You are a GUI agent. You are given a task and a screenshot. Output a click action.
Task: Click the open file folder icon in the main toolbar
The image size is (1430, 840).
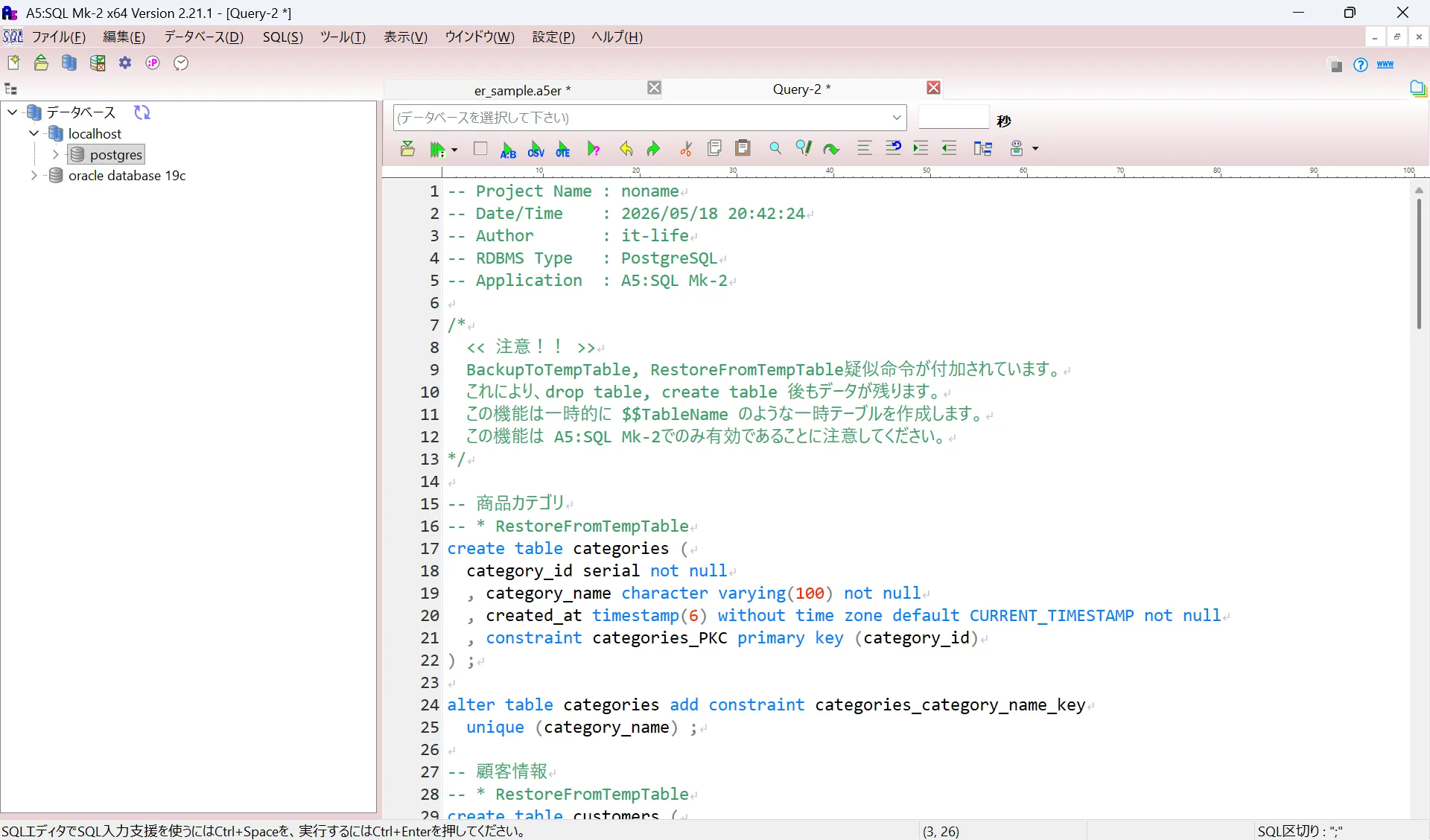(x=41, y=63)
